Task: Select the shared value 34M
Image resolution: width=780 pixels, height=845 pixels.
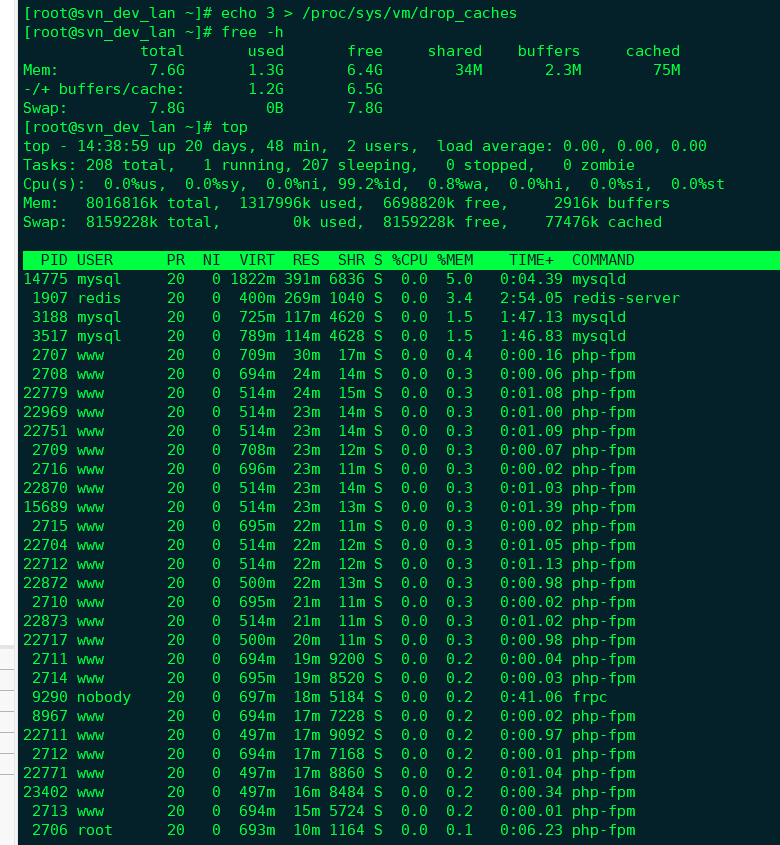Action: point(468,70)
